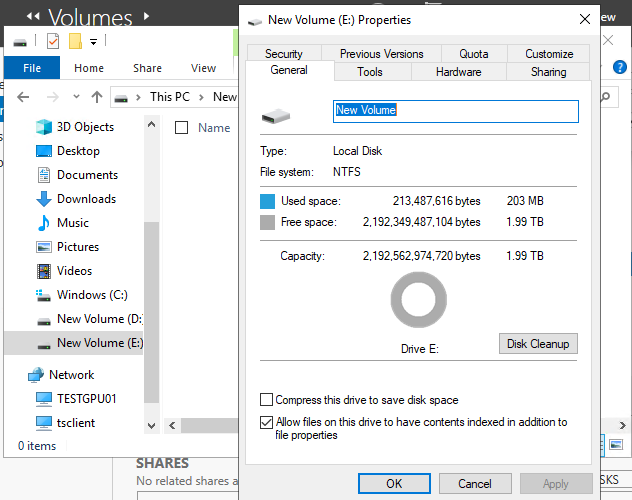Image resolution: width=632 pixels, height=500 pixels.
Task: Click the Windows (C:) drive icon
Action: (43, 295)
